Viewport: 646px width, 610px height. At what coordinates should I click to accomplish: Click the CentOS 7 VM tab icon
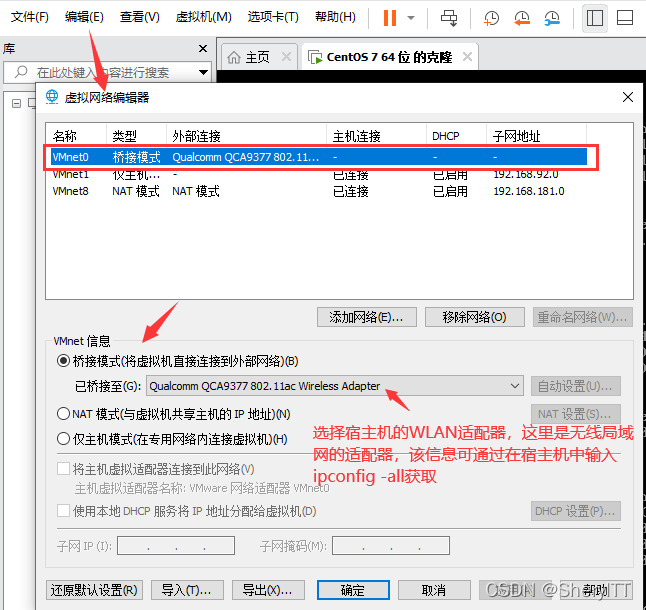[x=315, y=57]
